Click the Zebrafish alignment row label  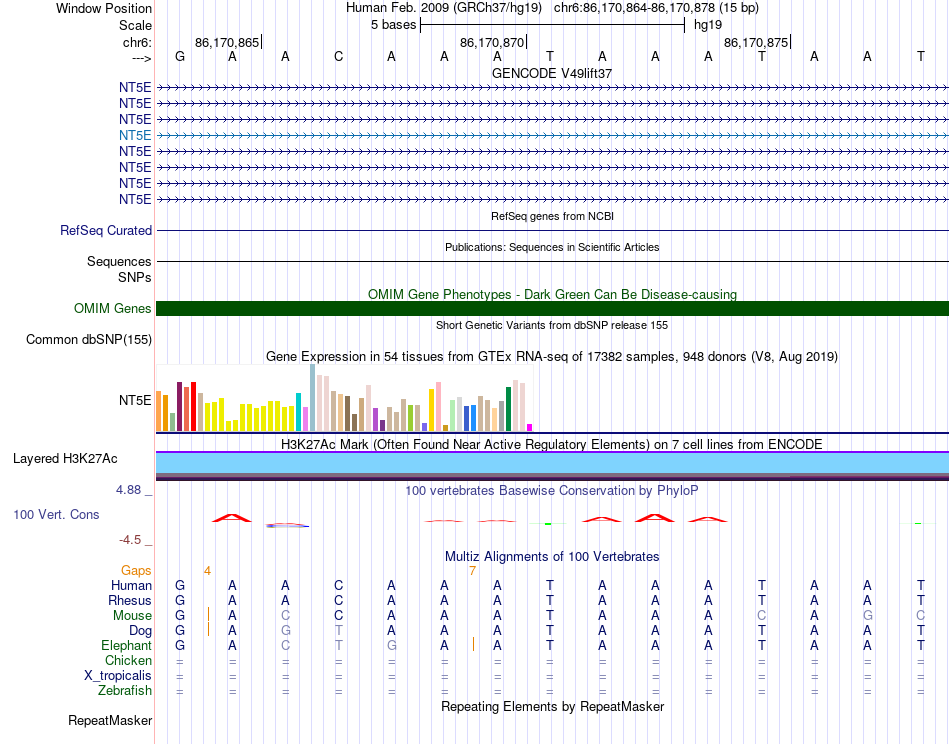click(x=125, y=690)
